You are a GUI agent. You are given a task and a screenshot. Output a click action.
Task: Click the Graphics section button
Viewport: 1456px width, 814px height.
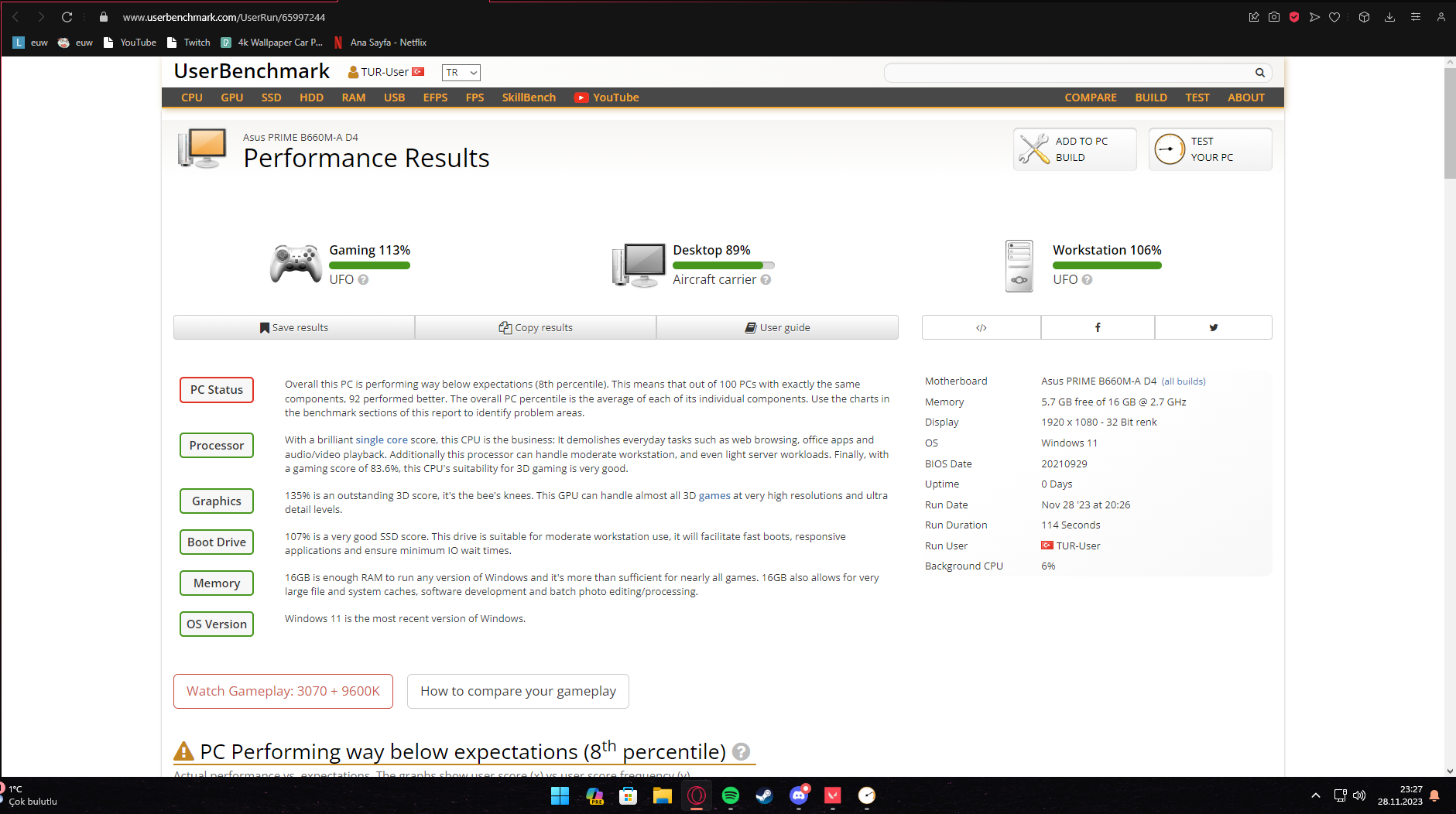click(217, 501)
